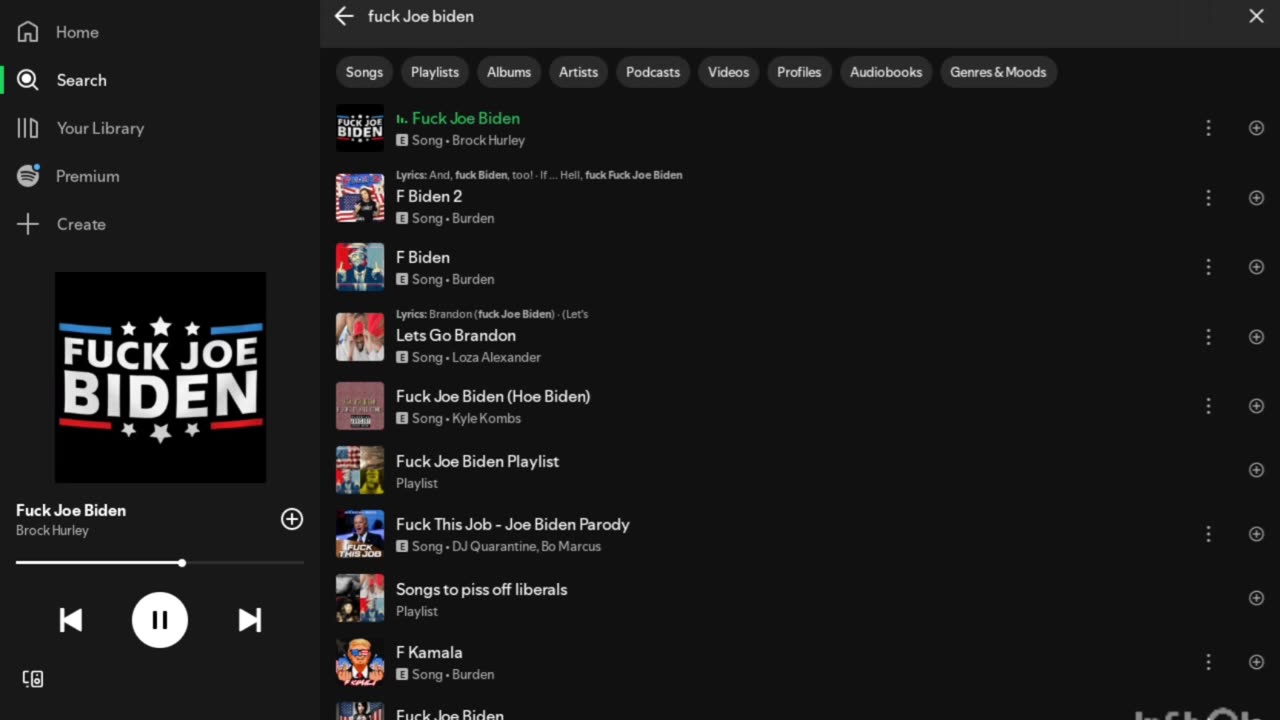
Task: Play Fuck This Job - Joe Biden Parody
Action: 513,524
